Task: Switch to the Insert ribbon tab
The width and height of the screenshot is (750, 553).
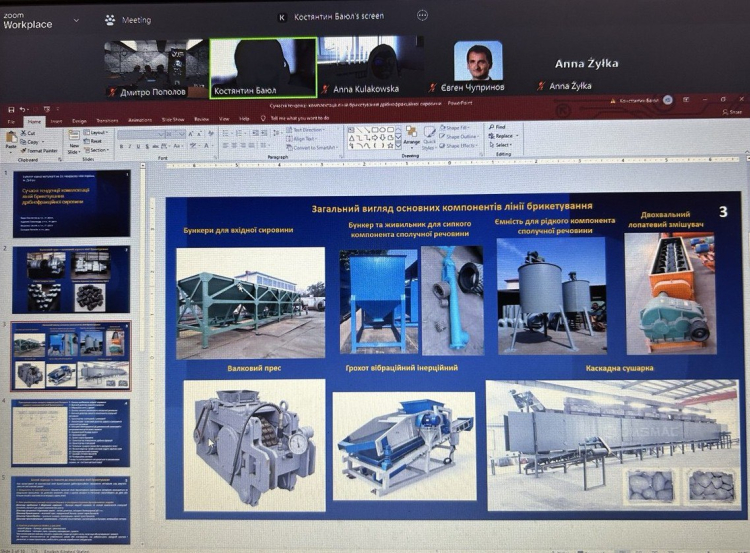Action: [x=57, y=119]
